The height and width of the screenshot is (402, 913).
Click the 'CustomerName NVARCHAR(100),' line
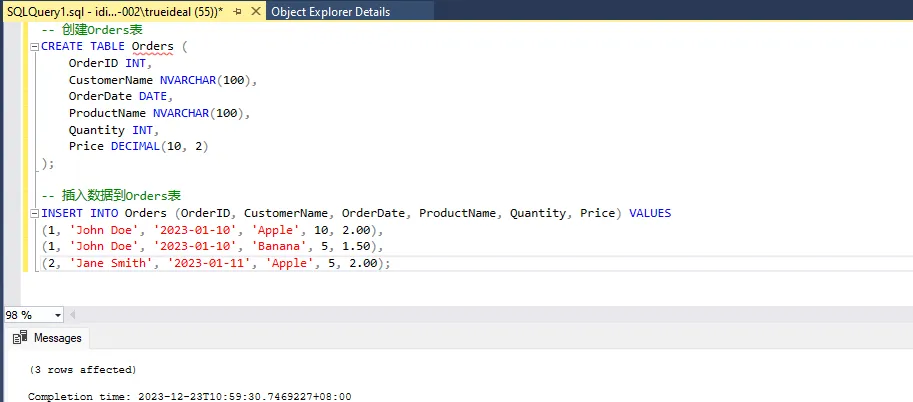162,80
